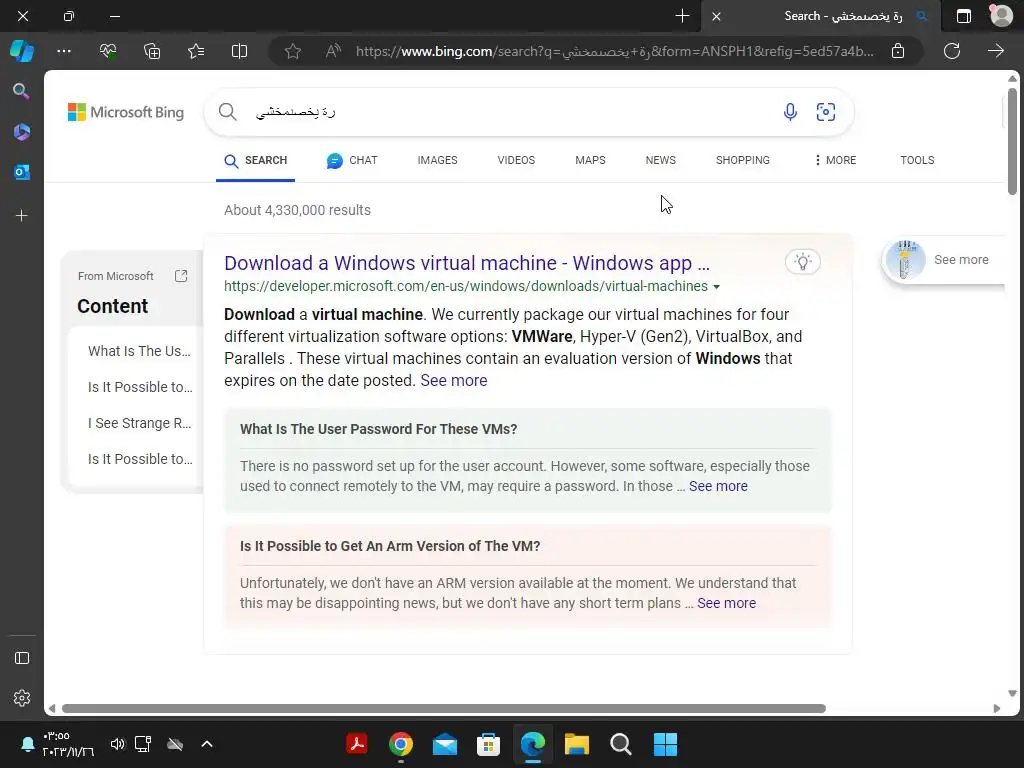This screenshot has width=1024, height=768.
Task: Open Google Chrome from the taskbar
Action: pyautogui.click(x=400, y=744)
